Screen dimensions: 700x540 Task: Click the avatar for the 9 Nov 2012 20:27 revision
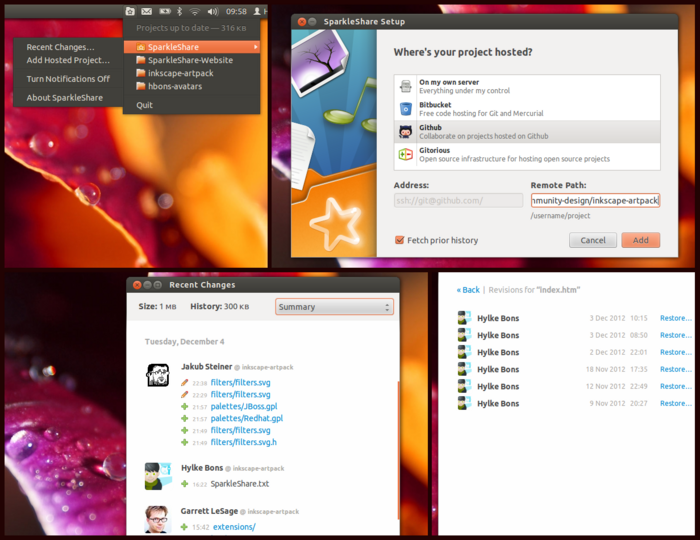tap(464, 403)
